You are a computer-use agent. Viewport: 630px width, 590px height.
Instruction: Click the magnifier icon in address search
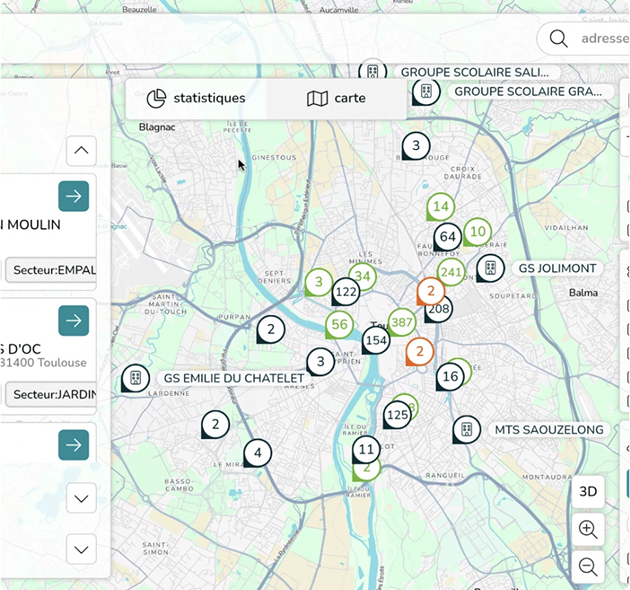click(559, 39)
